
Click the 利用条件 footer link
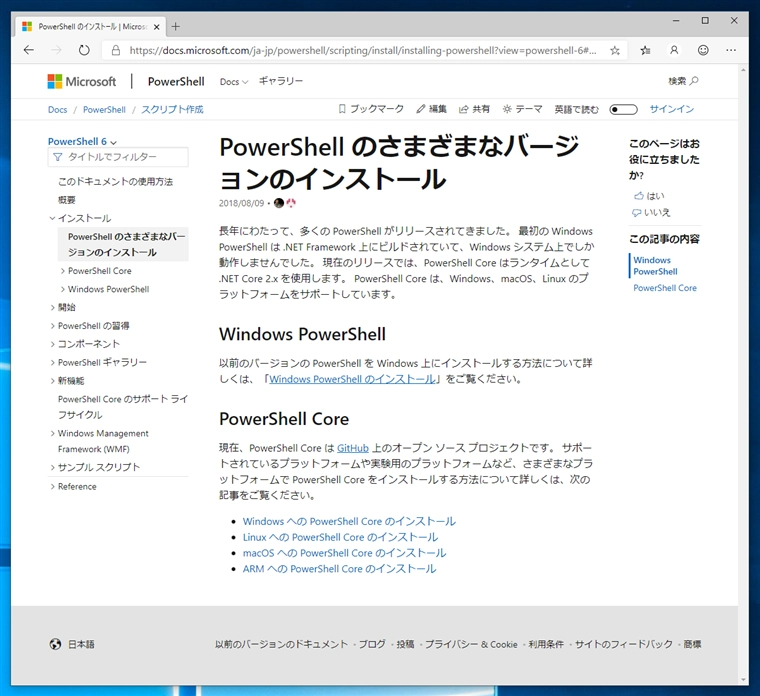(x=546, y=644)
